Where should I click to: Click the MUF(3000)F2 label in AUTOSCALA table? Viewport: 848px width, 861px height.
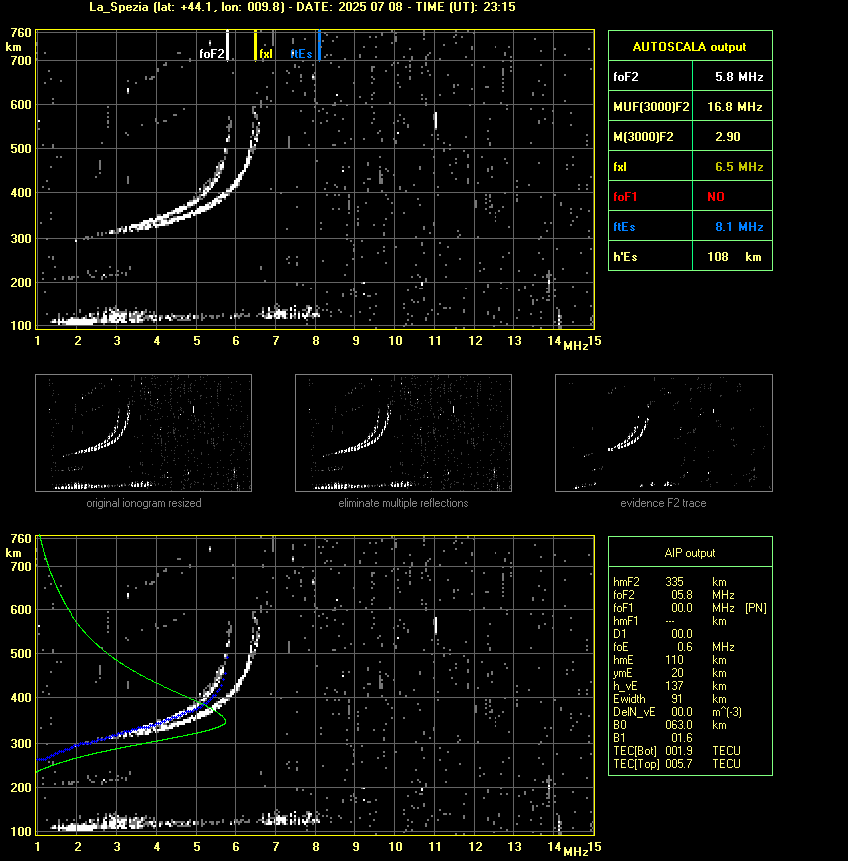coord(651,107)
